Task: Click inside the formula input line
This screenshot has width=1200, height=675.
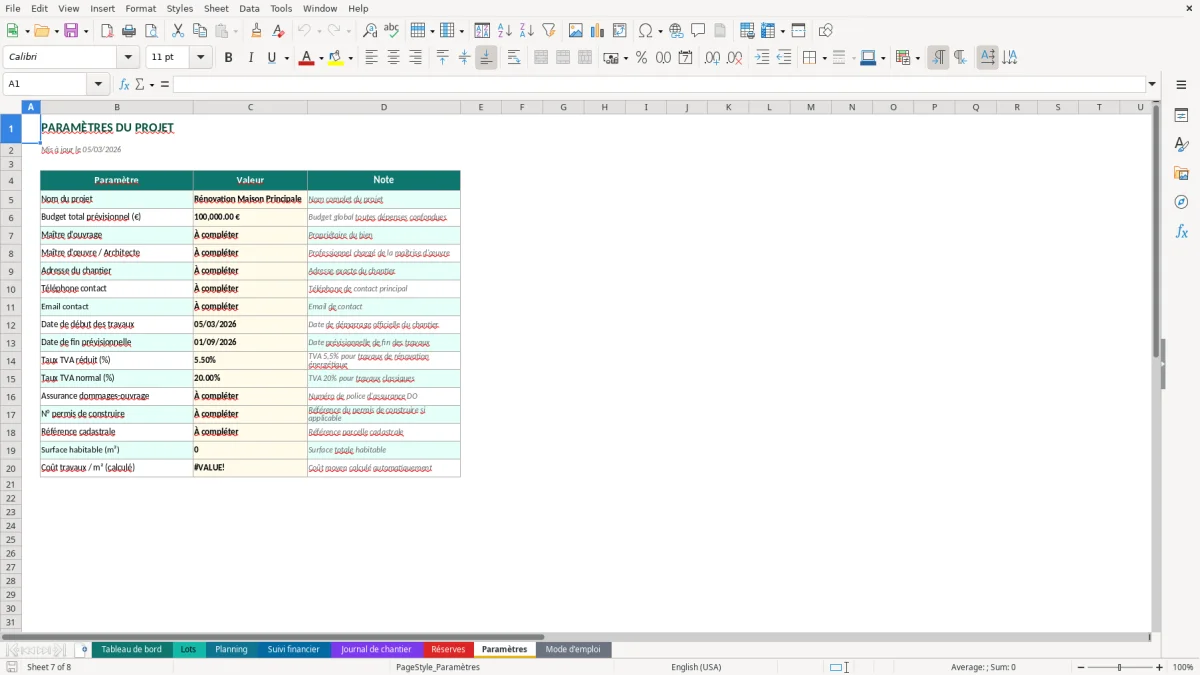Action: tap(659, 84)
